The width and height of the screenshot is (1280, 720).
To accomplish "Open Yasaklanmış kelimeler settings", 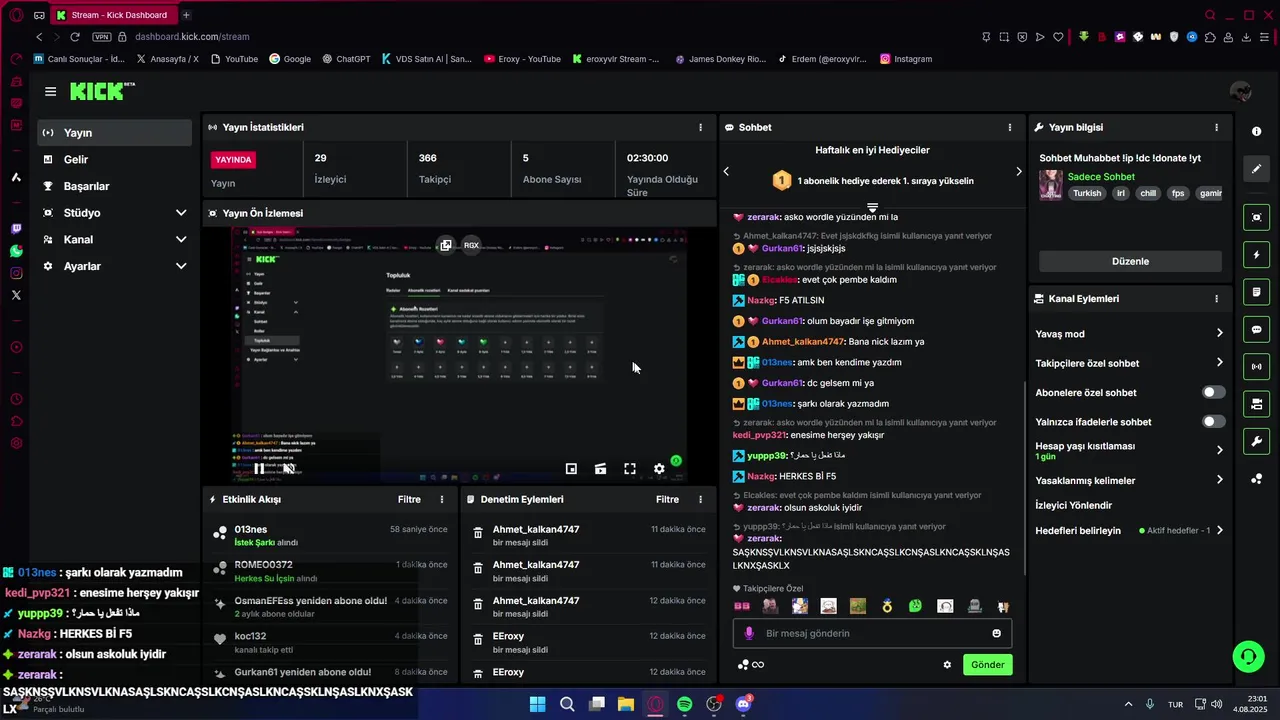I will point(1129,480).
